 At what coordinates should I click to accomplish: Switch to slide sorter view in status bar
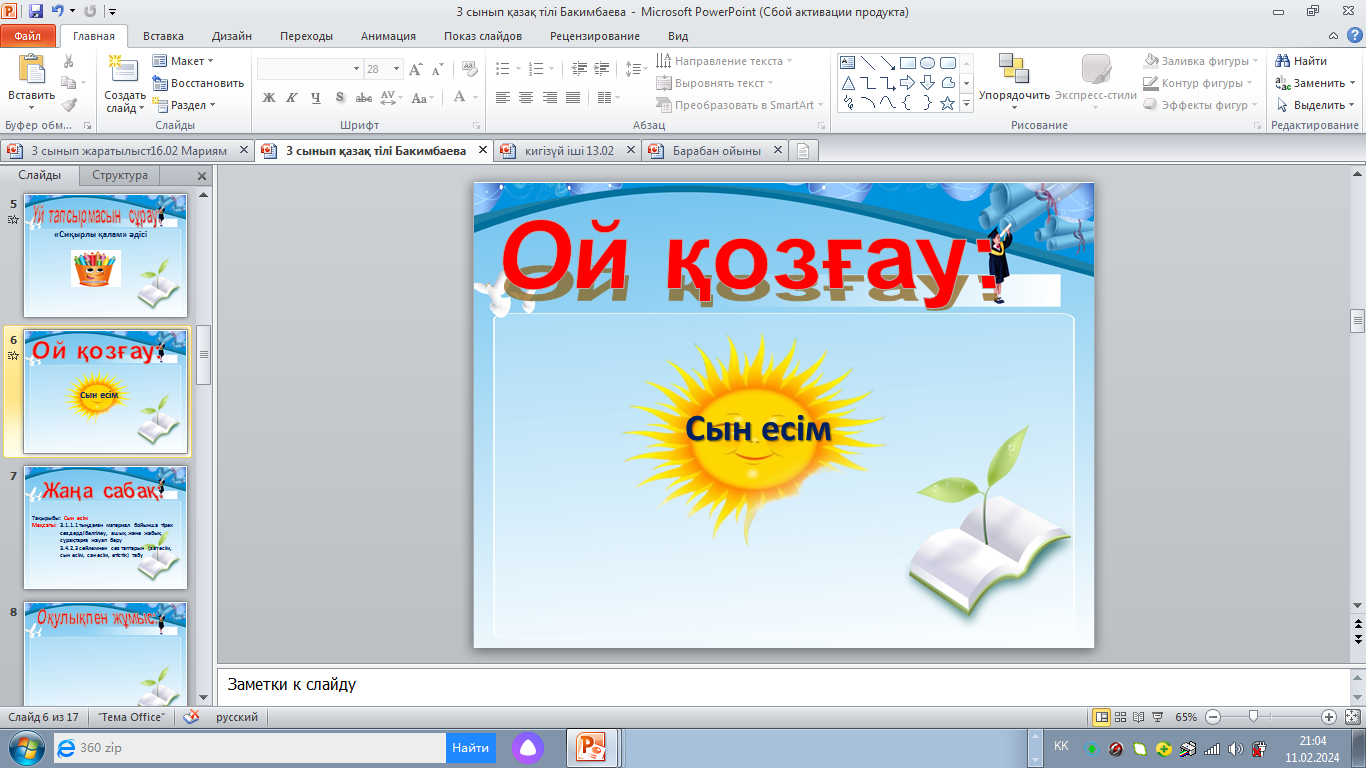point(1120,717)
